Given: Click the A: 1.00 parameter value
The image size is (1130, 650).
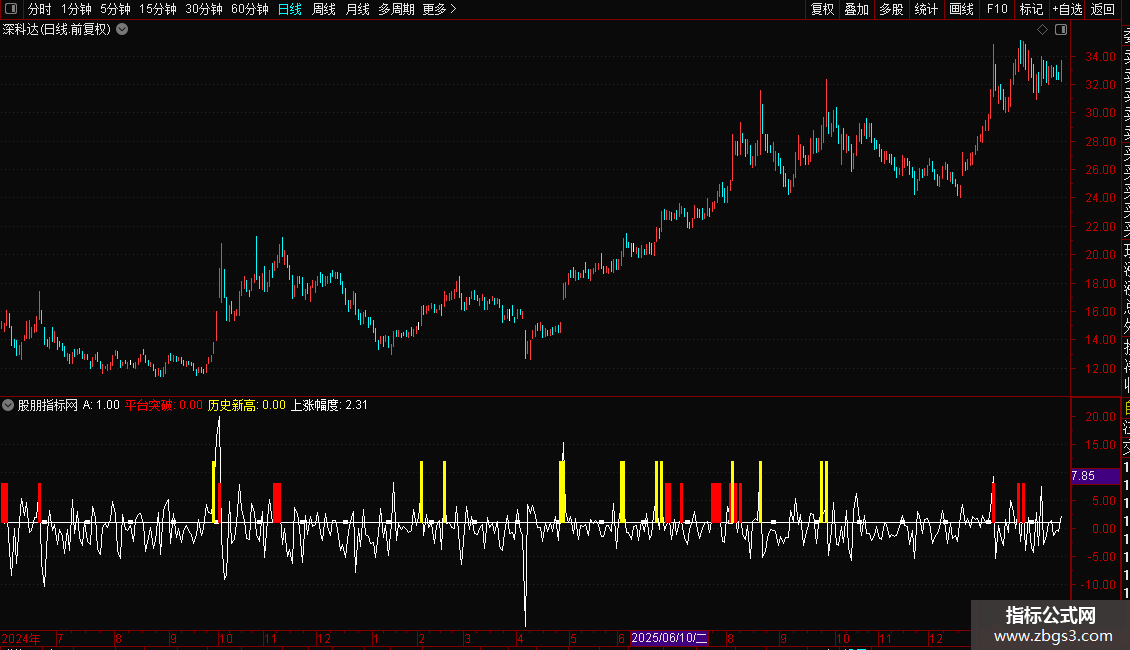Looking at the screenshot, I should tap(101, 405).
